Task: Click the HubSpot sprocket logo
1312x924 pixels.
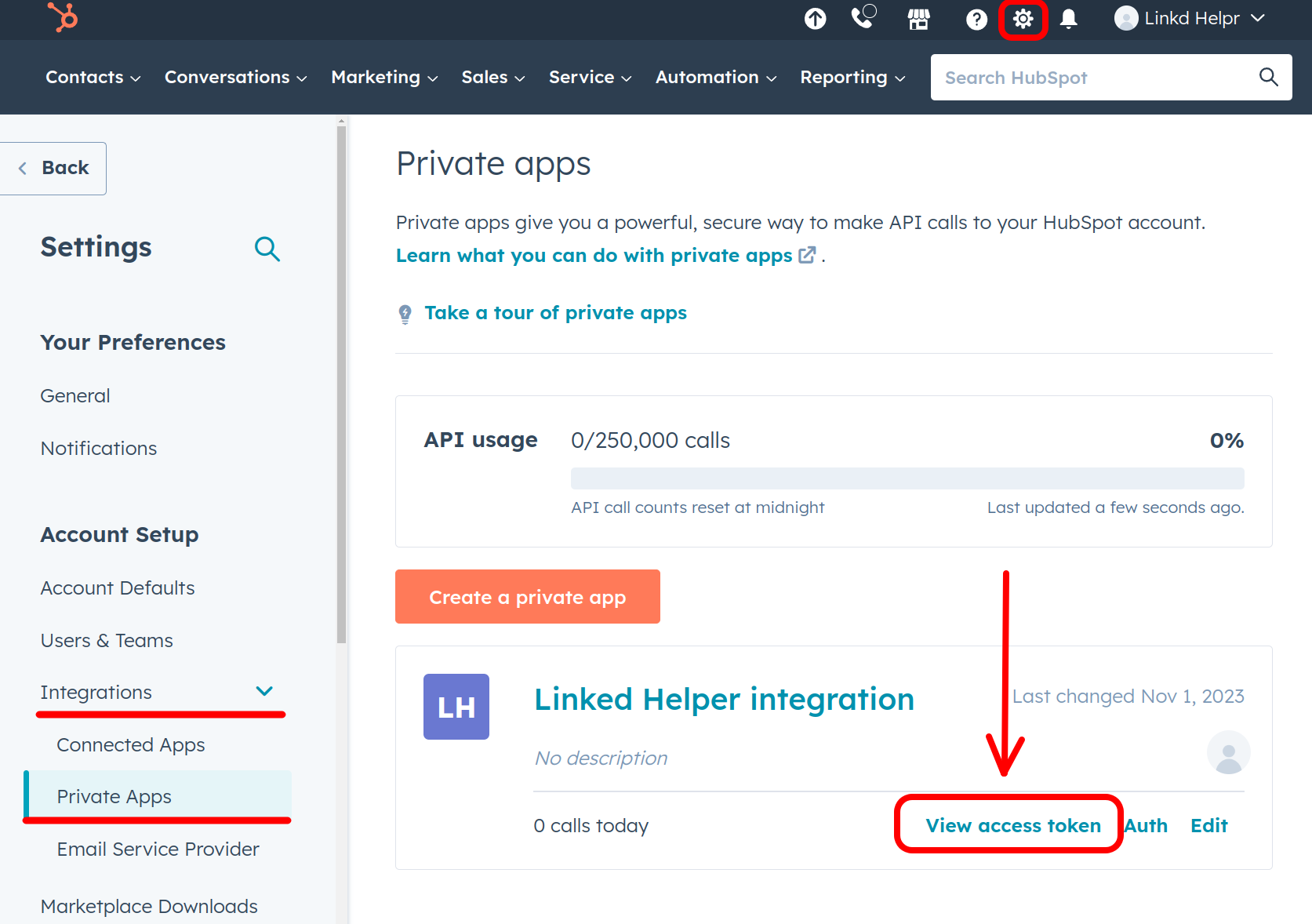Action: pos(63,16)
